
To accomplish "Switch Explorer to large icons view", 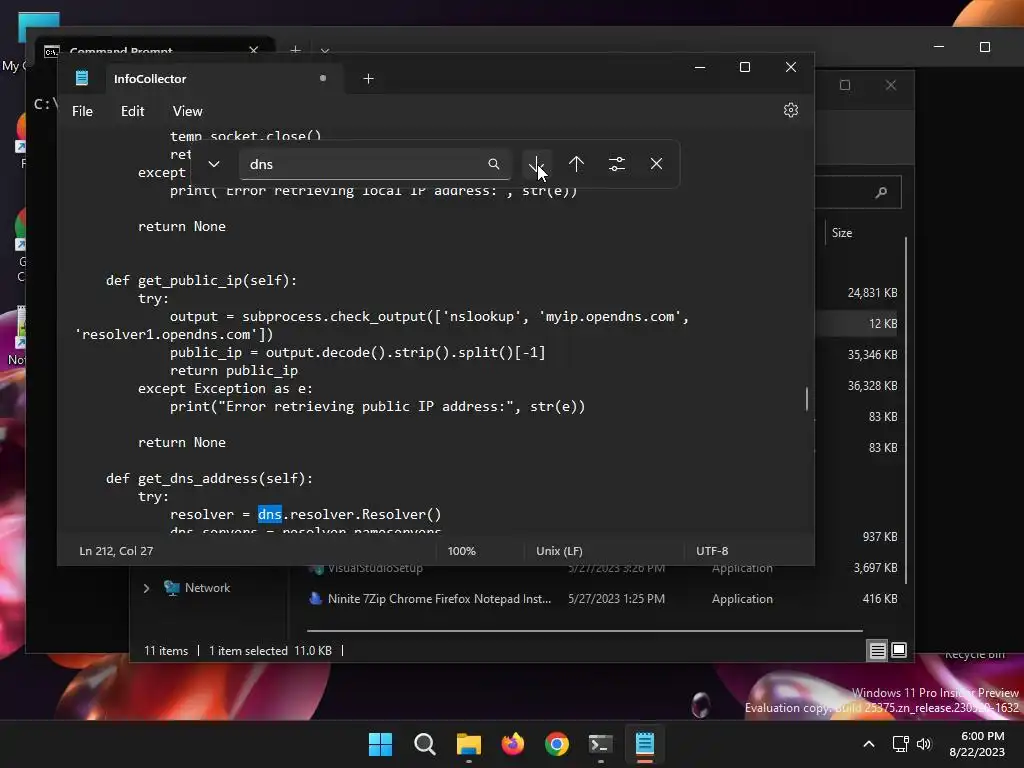I will click(x=899, y=650).
